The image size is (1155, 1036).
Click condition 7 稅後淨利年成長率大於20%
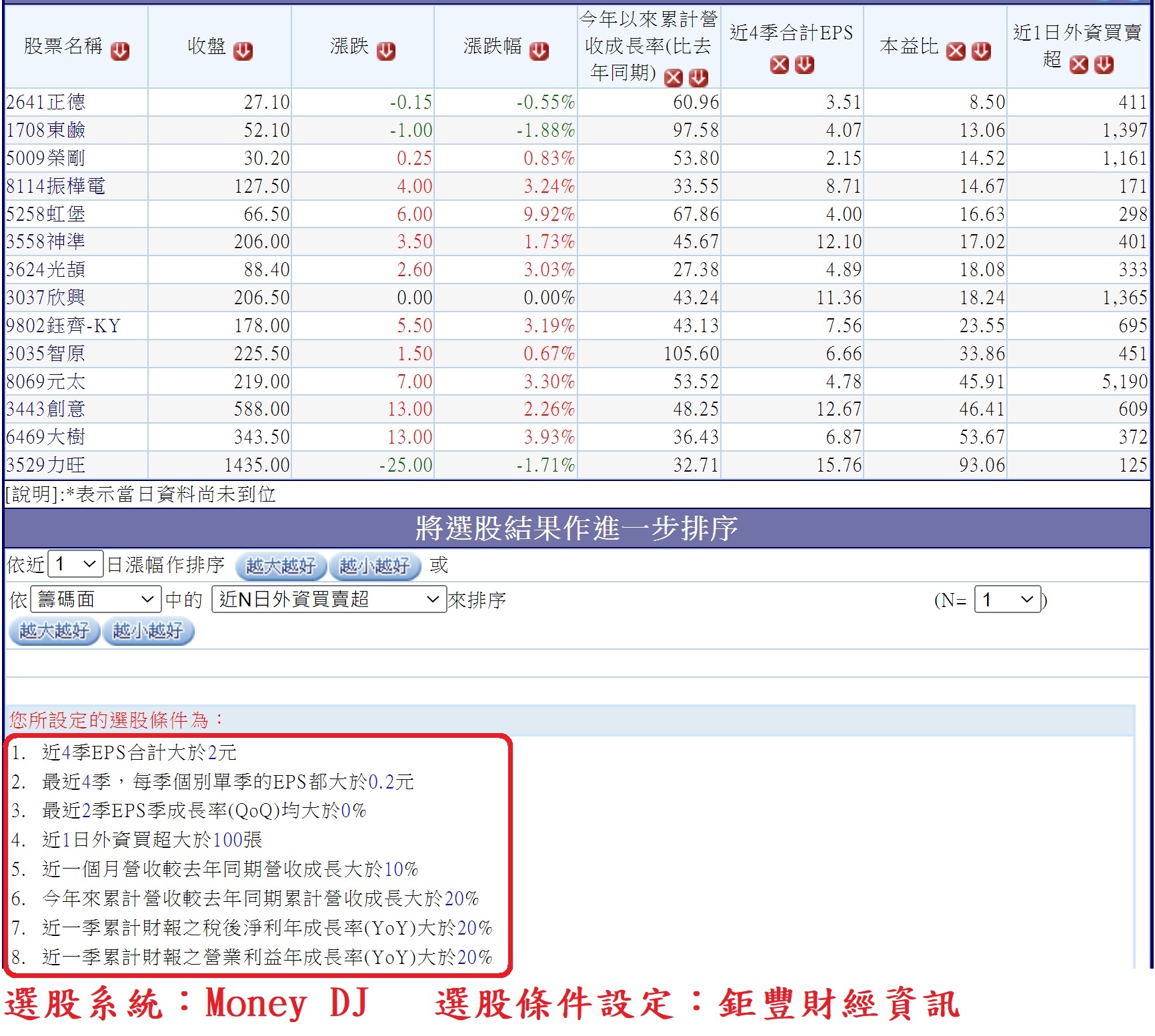[267, 928]
